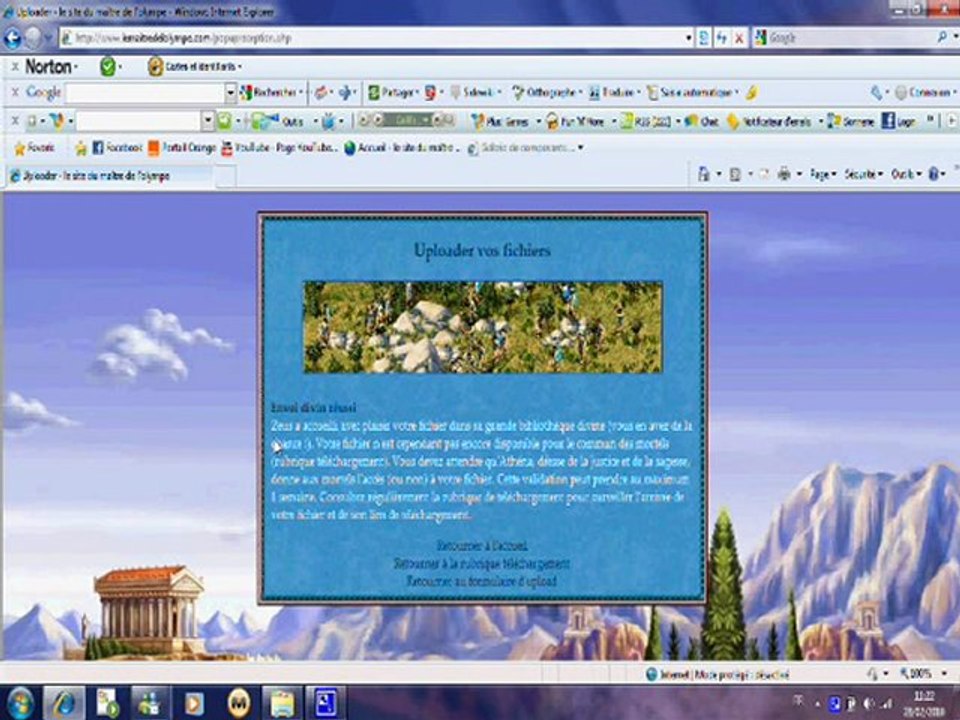Click the search magnifier icon in Google search box
The image size is (960, 720).
(x=942, y=38)
